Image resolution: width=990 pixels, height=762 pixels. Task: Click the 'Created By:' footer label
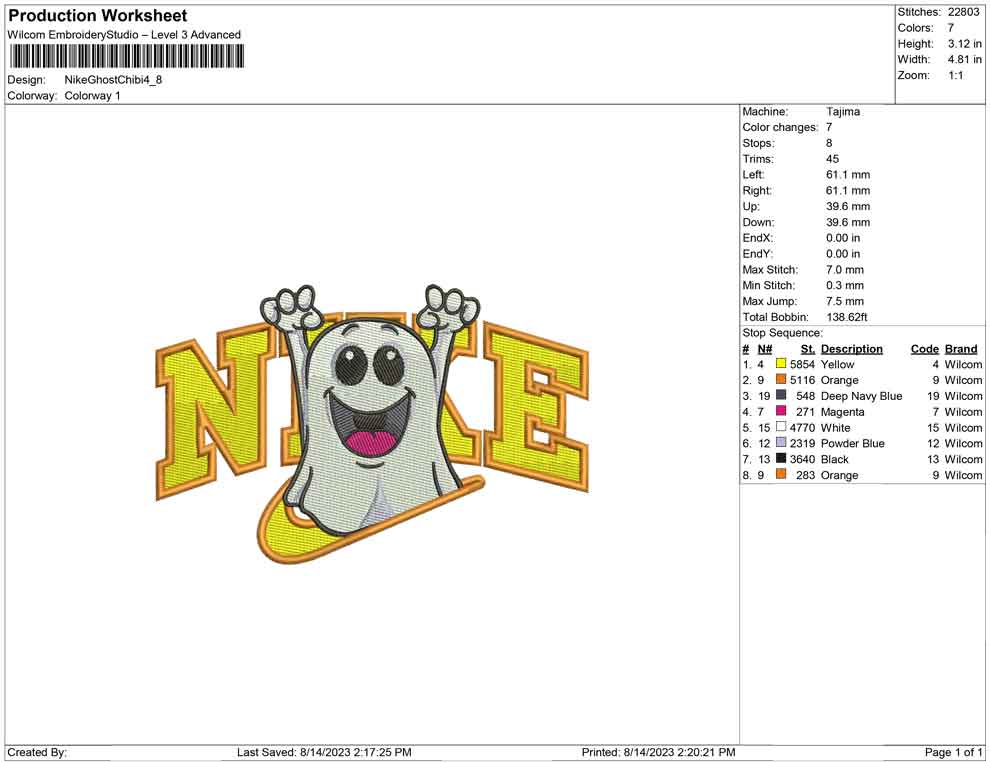[x=37, y=752]
